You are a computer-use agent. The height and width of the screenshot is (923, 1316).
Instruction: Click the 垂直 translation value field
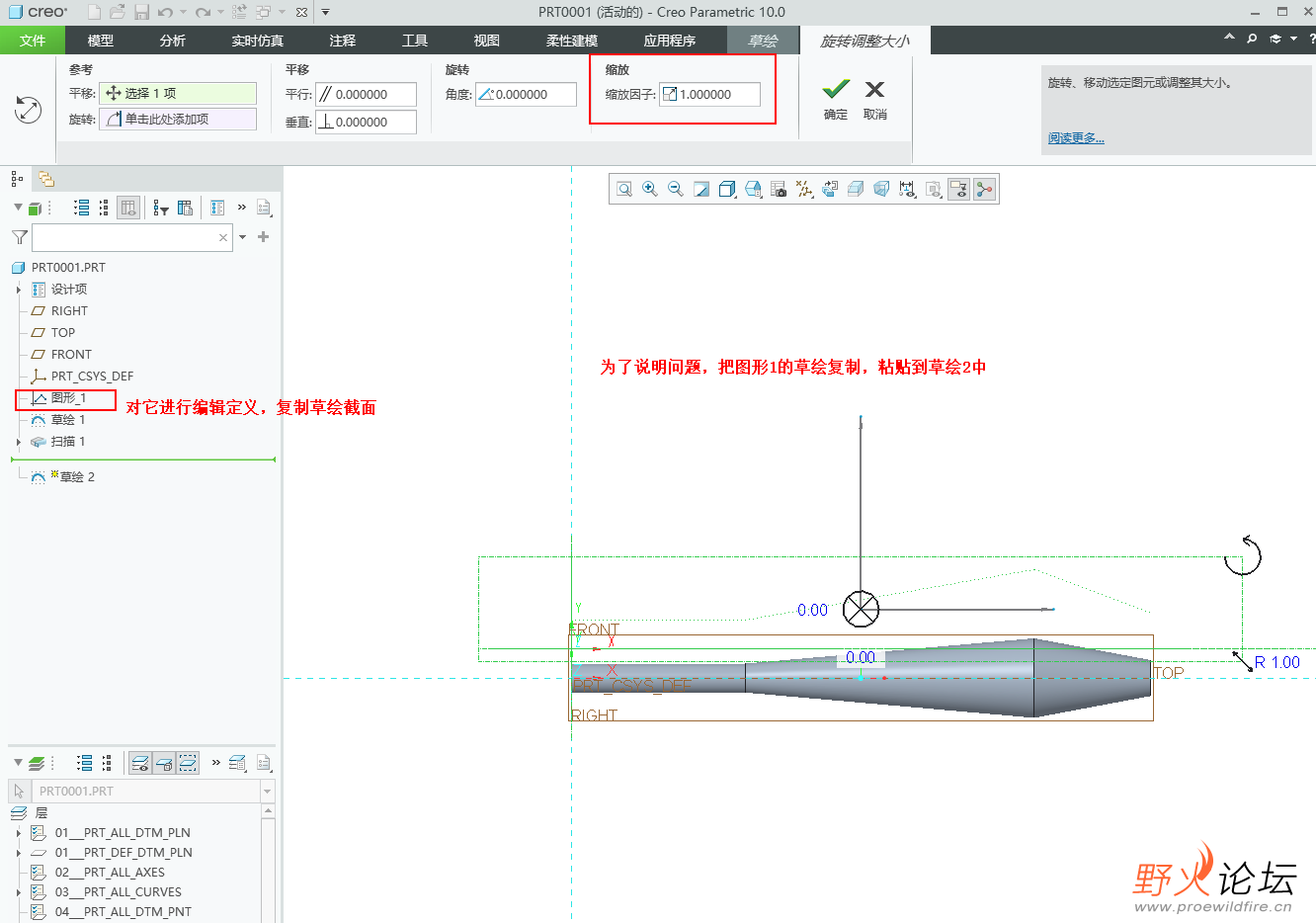366,122
